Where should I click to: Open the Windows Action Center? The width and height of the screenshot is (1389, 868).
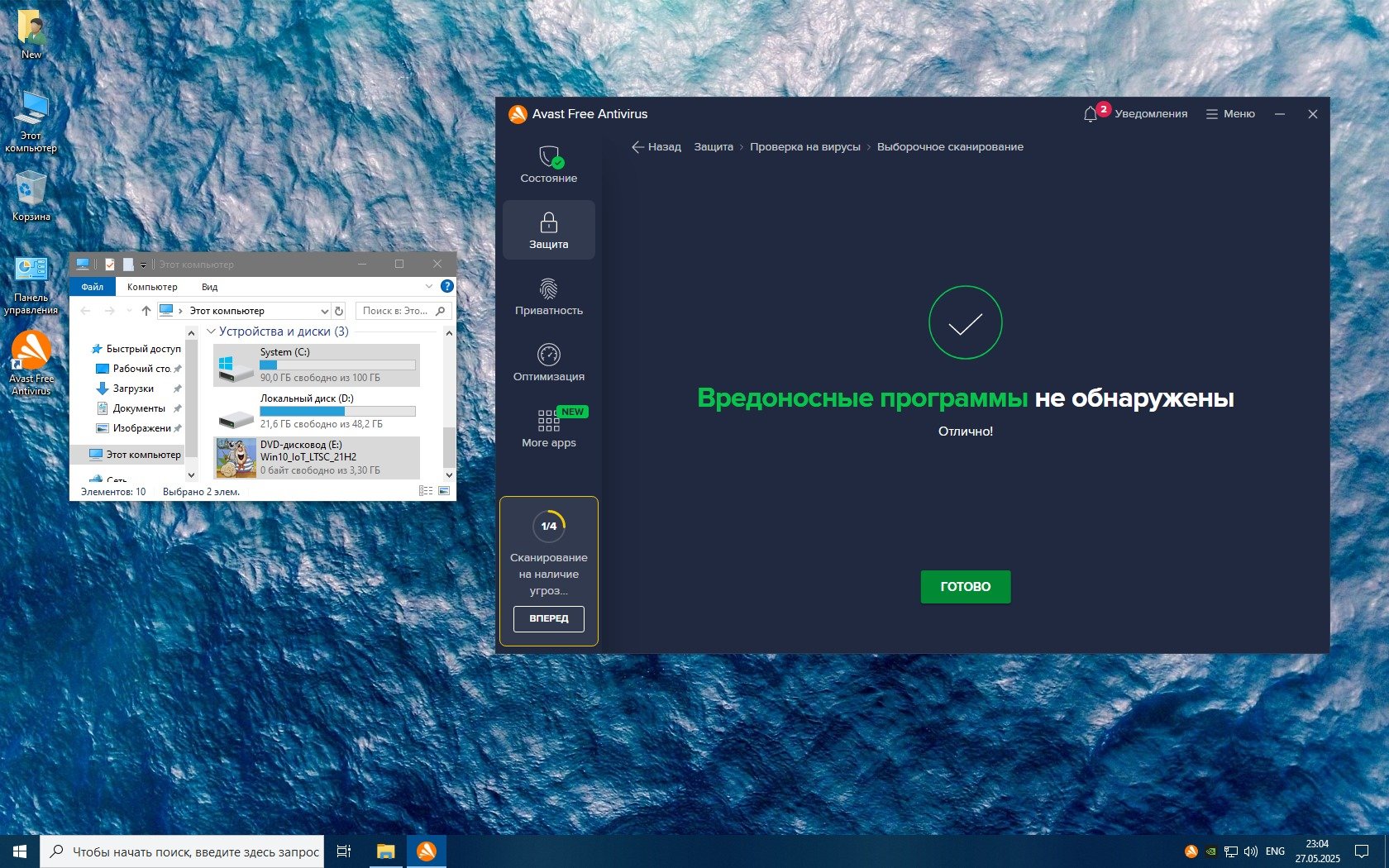[1362, 851]
